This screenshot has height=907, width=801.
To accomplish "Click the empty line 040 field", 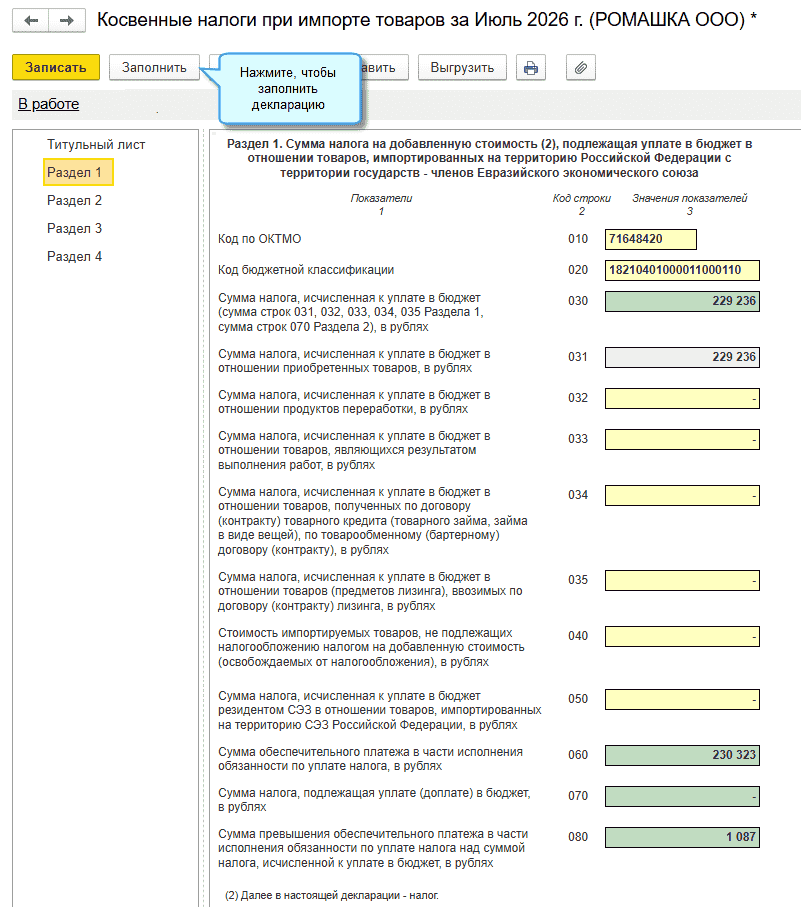I will click(682, 636).
